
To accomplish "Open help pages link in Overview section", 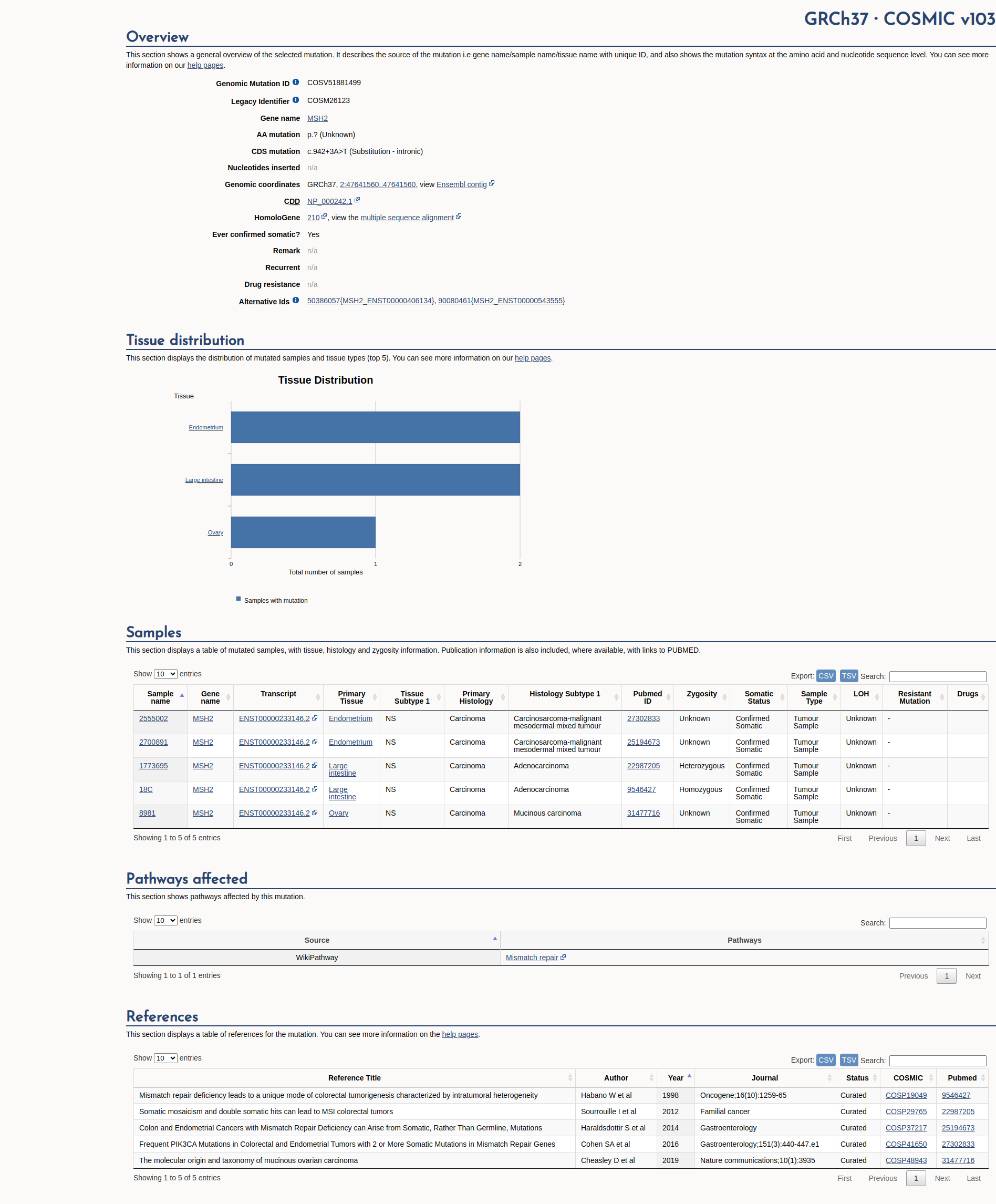I will coord(205,65).
